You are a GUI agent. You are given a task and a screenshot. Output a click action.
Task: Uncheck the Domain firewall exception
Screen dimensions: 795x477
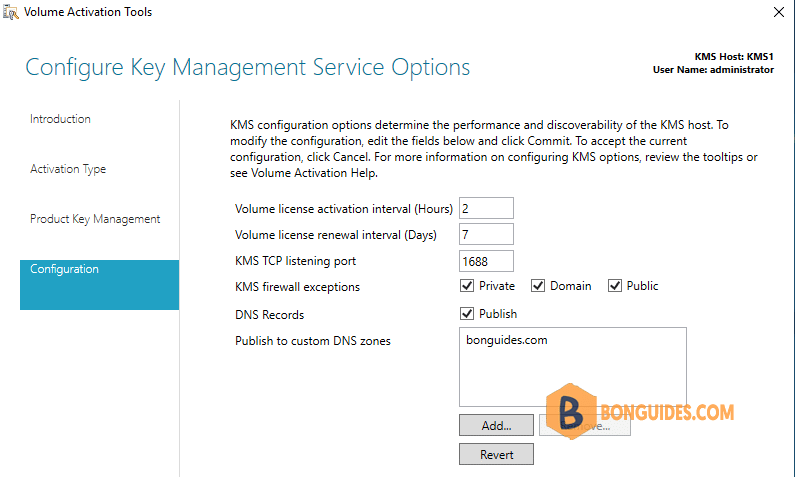[x=538, y=286]
